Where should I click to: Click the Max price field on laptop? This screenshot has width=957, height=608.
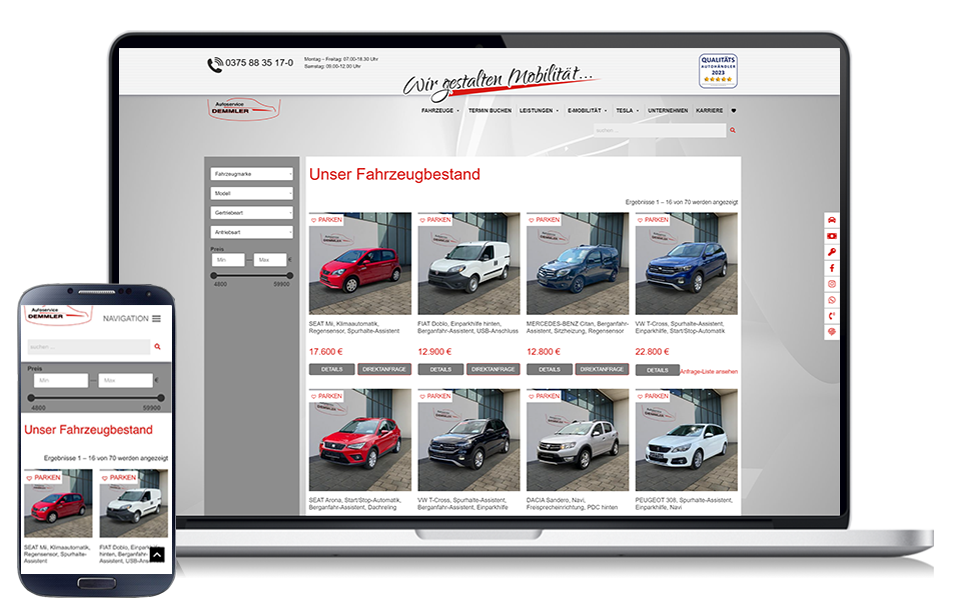[x=270, y=259]
